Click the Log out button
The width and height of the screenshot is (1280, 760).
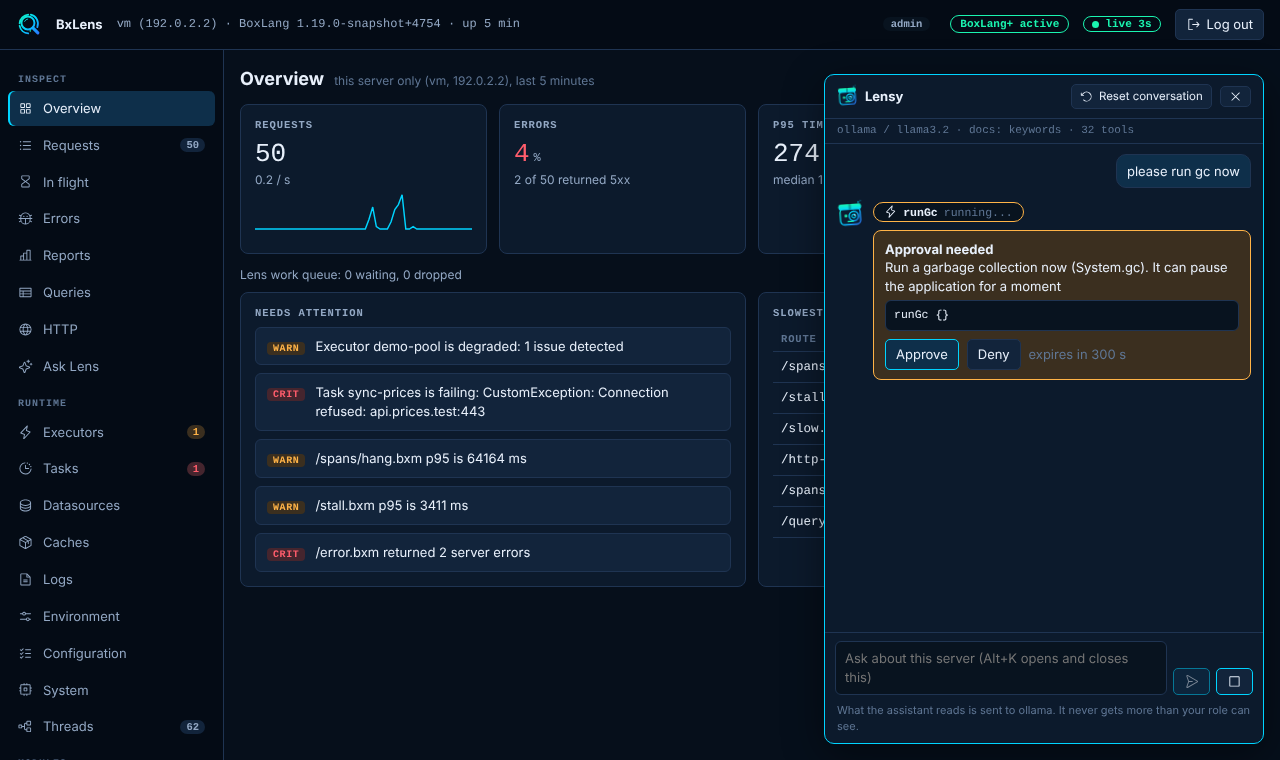(1219, 24)
